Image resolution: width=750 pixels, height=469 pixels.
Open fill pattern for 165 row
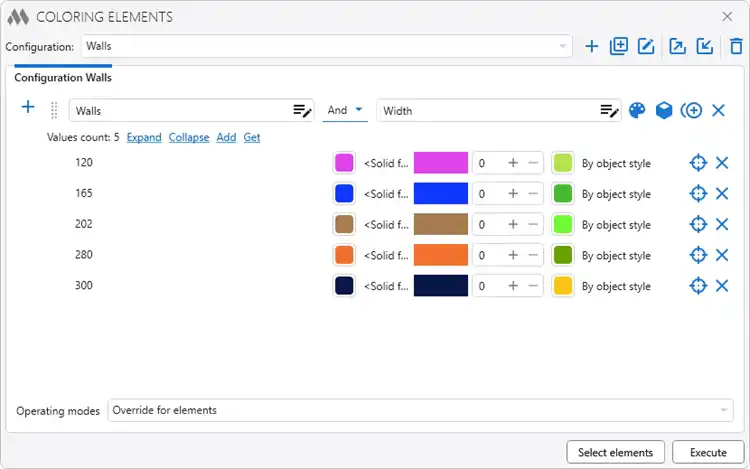(386, 194)
